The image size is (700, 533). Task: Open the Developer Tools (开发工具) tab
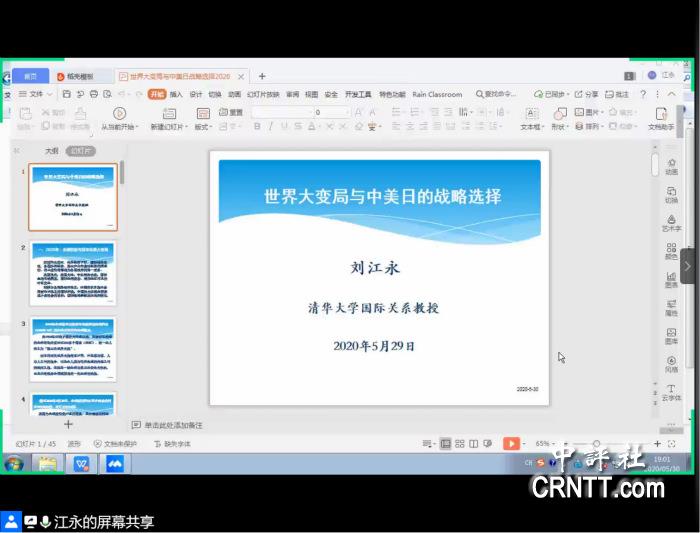pyautogui.click(x=358, y=94)
